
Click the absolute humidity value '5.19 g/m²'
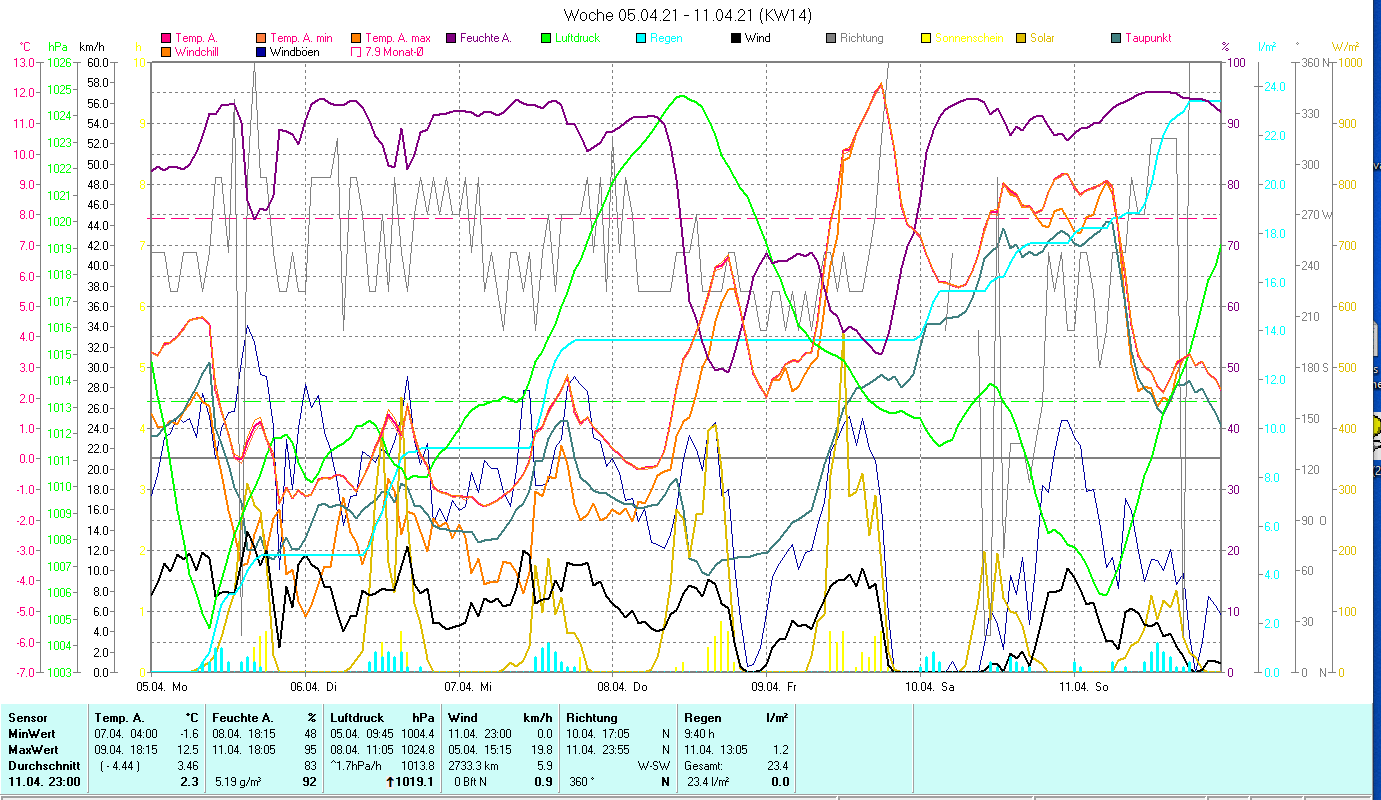(x=238, y=782)
